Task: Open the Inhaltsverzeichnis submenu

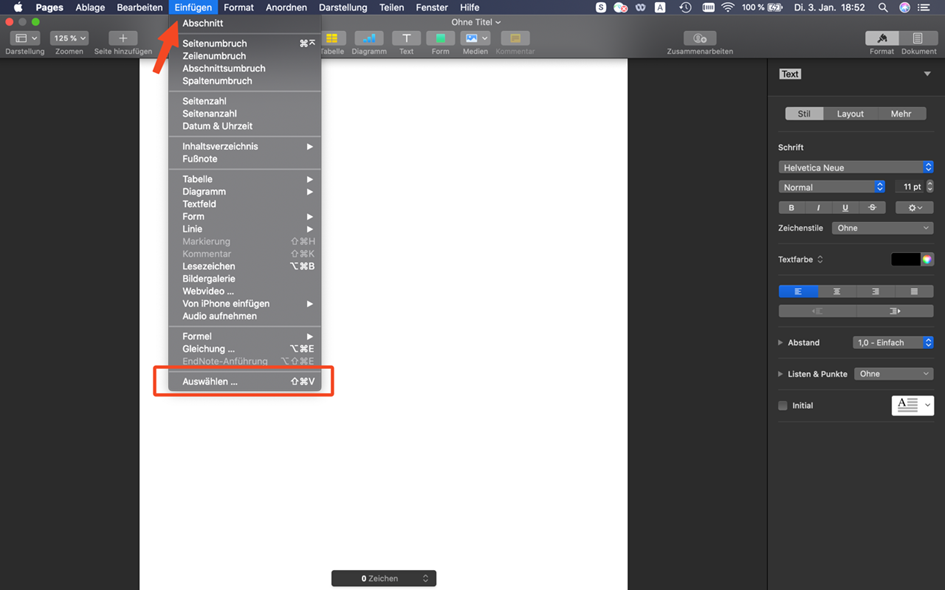Action: [x=245, y=146]
